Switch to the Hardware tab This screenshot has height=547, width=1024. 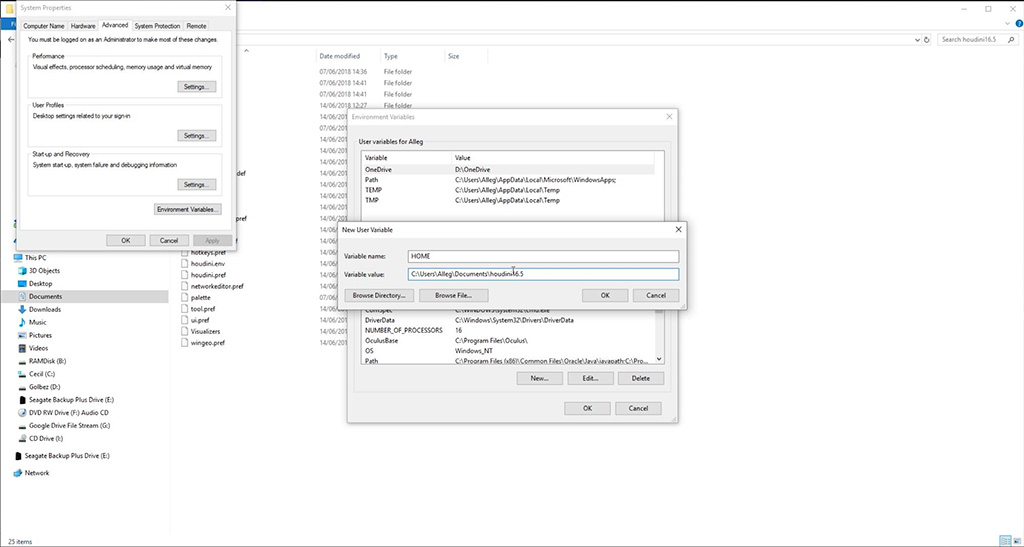click(83, 25)
